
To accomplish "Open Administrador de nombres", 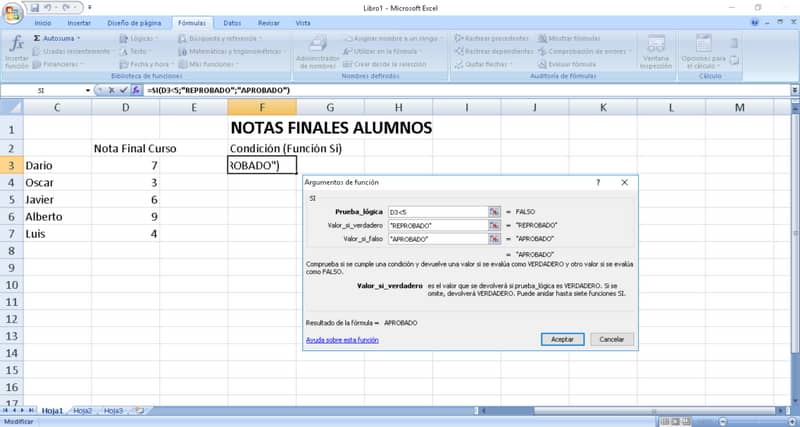I will (x=317, y=51).
